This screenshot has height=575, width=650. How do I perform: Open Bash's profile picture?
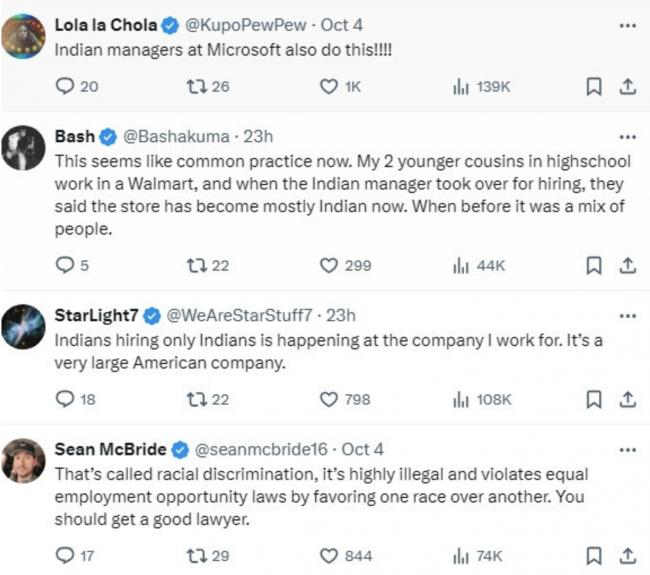(x=23, y=146)
